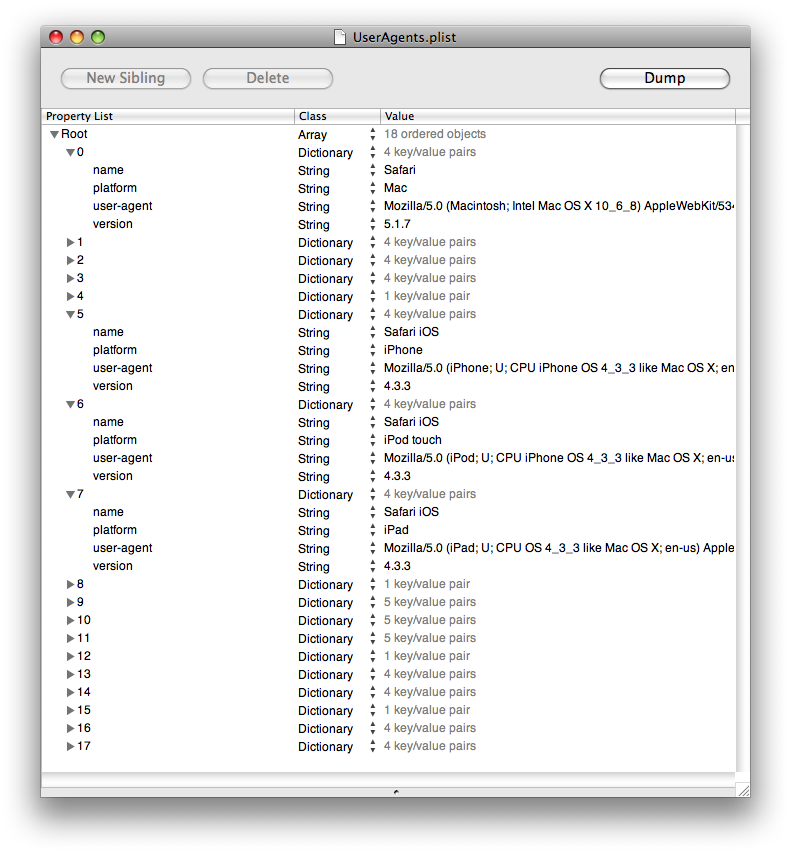Select the value 'iPod touch'
Screen dimensions: 791x853
coord(413,440)
